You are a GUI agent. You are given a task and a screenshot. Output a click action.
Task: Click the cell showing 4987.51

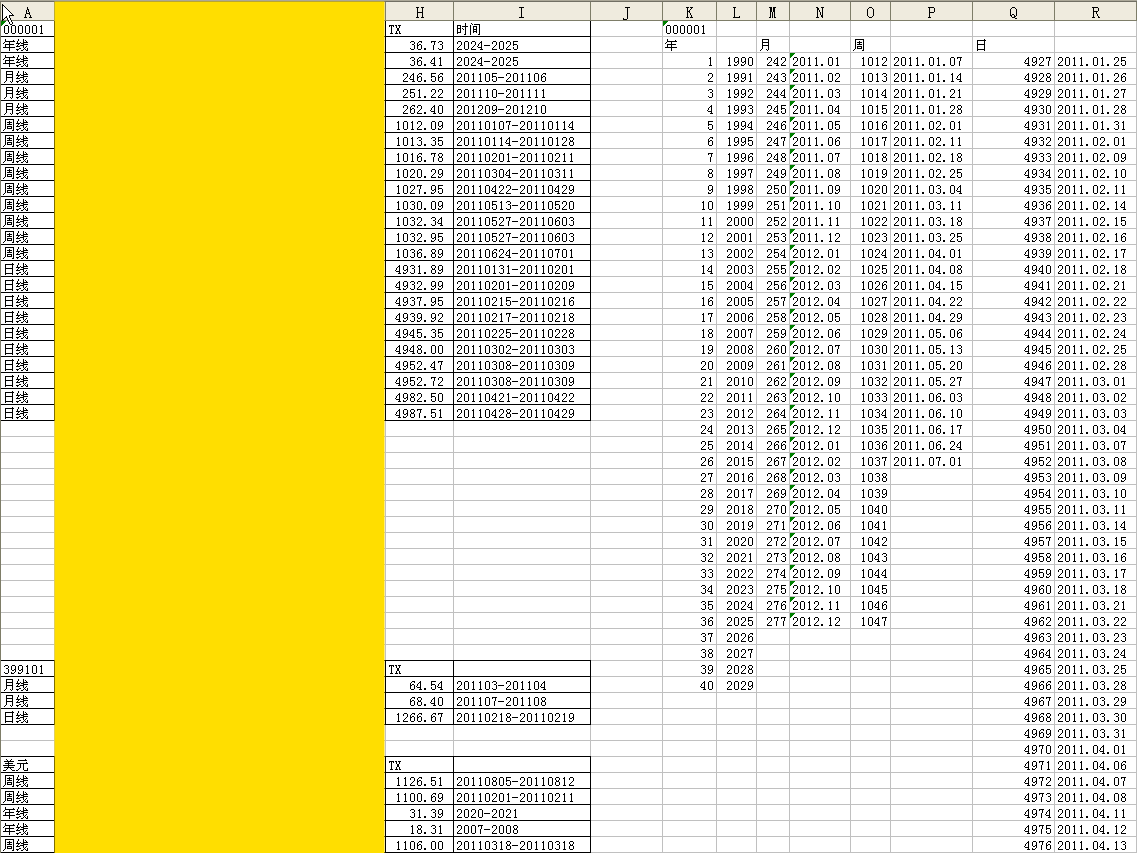(419, 414)
